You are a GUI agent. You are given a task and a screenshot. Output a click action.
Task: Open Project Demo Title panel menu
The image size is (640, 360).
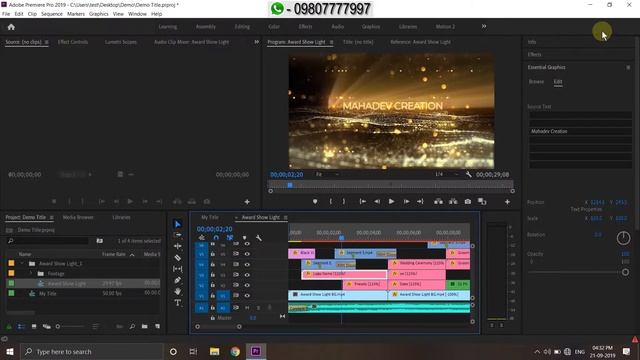pos(51,218)
